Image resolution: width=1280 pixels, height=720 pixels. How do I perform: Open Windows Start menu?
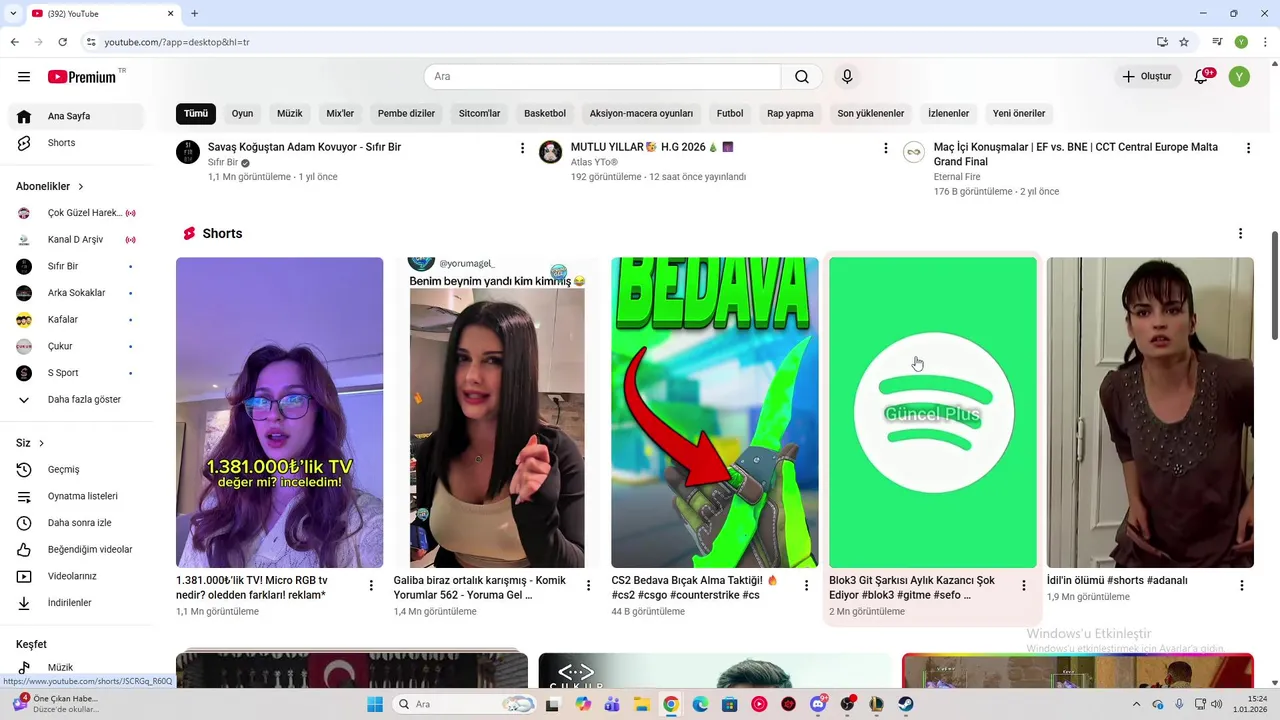(x=374, y=704)
